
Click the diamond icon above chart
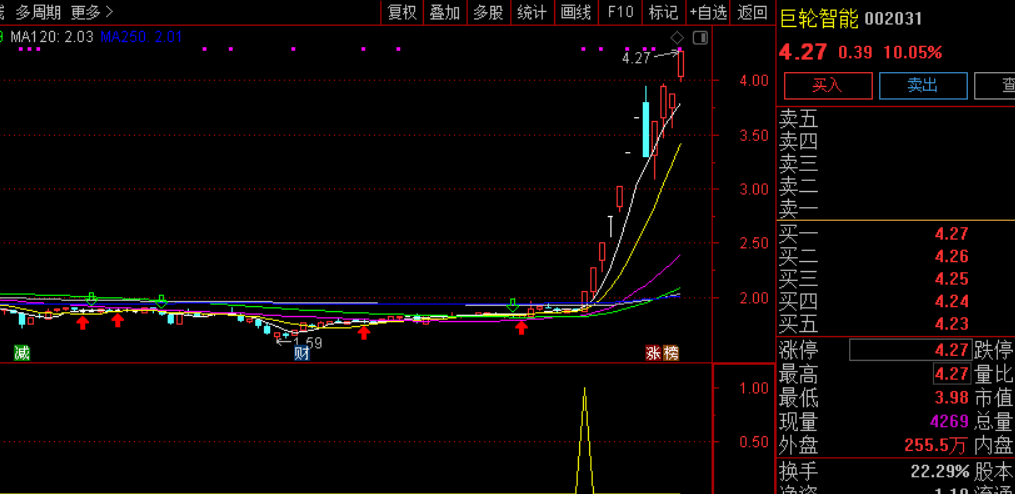point(677,38)
